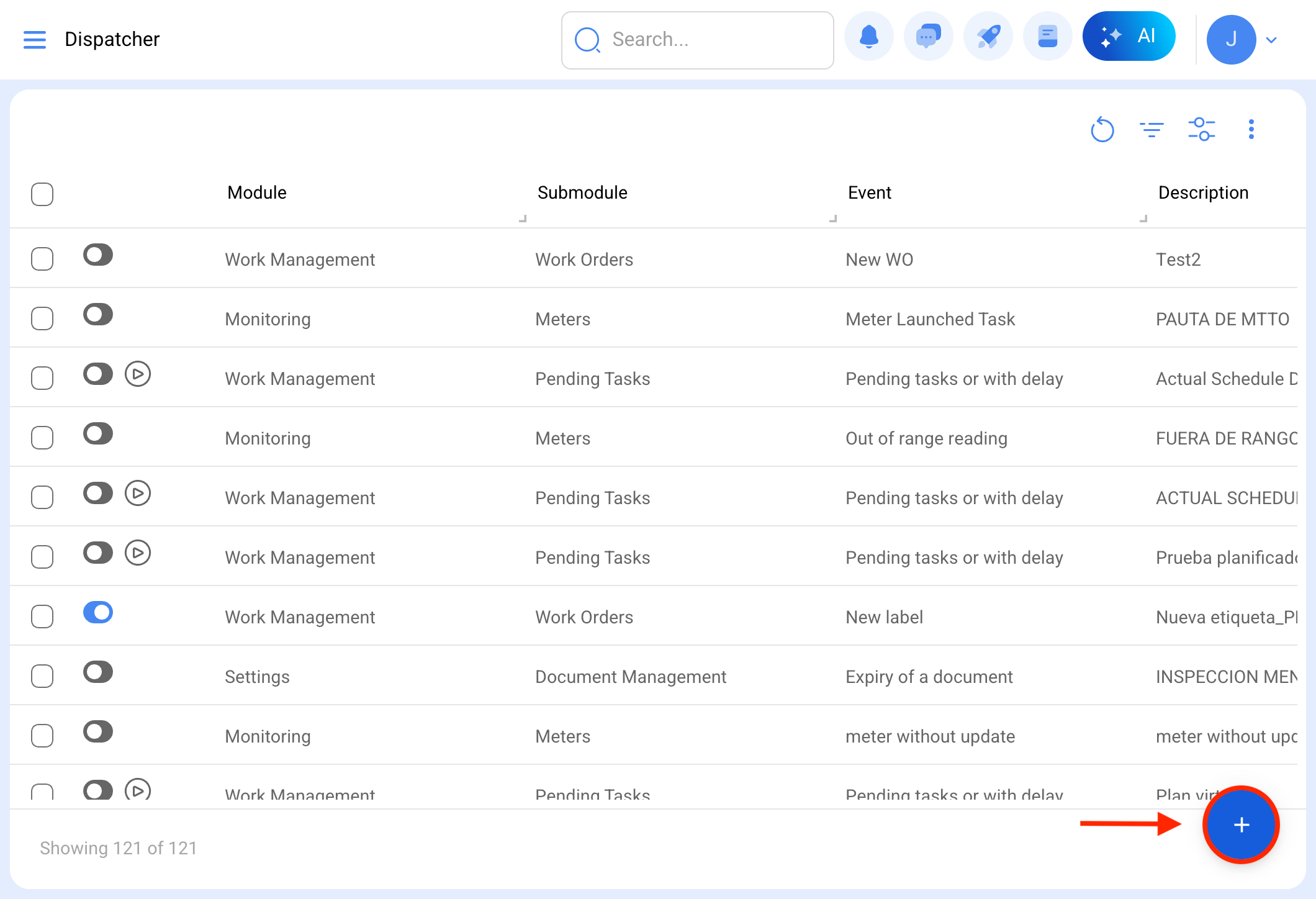Click the Document Management submodule cell
This screenshot has height=899, width=1316.
coord(631,677)
